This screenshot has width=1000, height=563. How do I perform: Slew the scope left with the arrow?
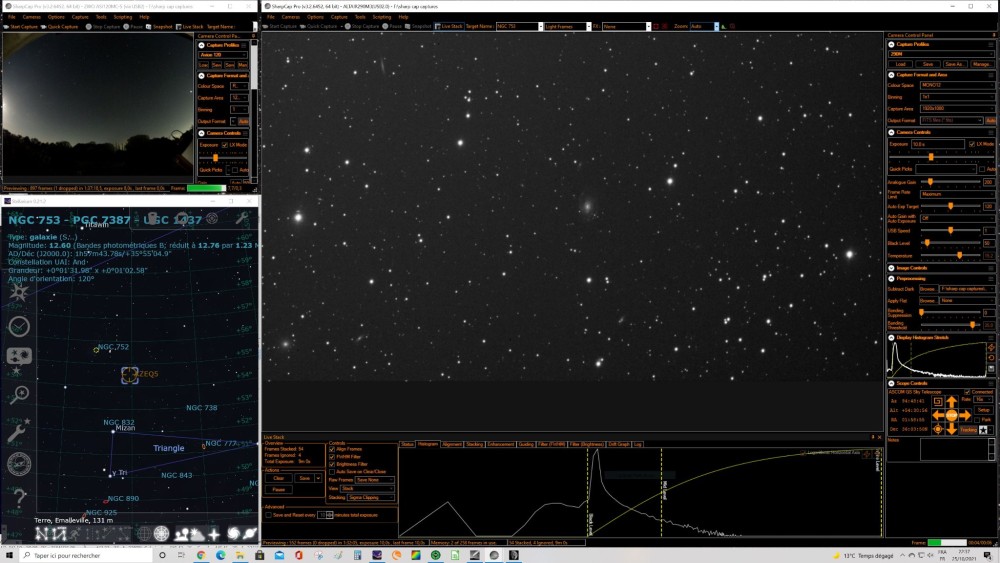[x=938, y=415]
